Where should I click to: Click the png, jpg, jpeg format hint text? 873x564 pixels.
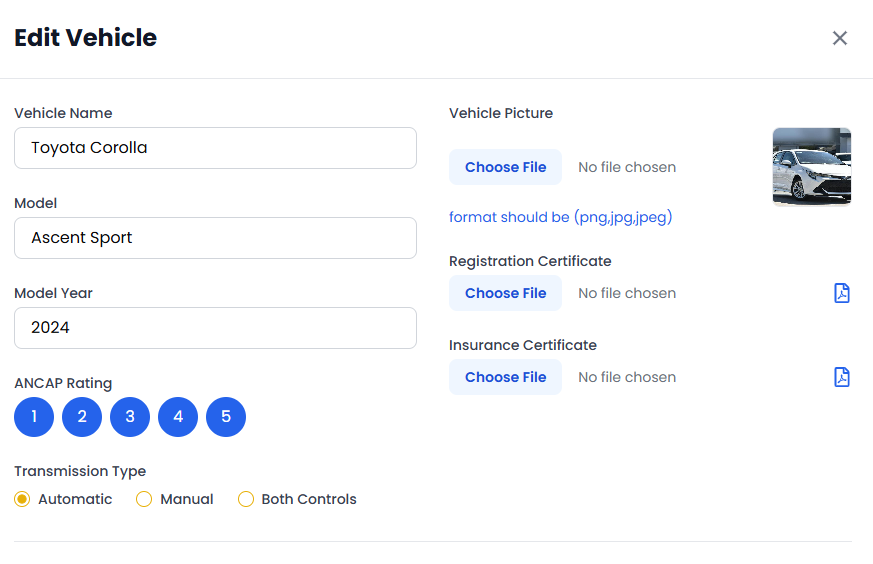pos(560,217)
